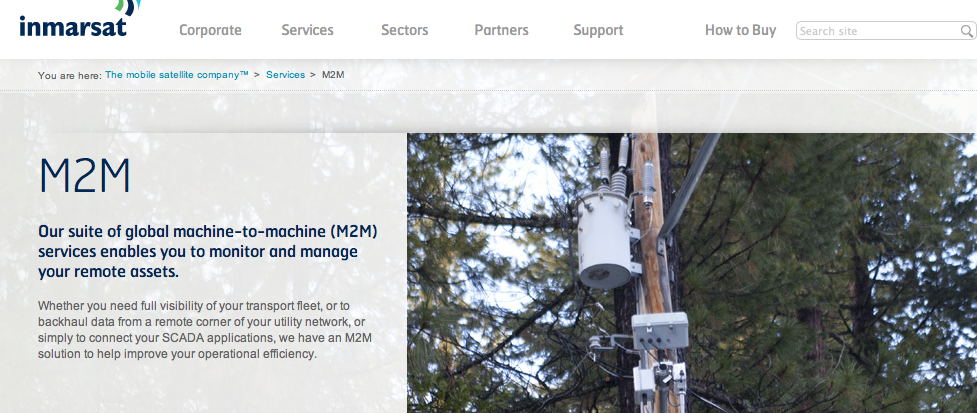
Task: Click the M2M breadcrumb item
Action: 333,75
